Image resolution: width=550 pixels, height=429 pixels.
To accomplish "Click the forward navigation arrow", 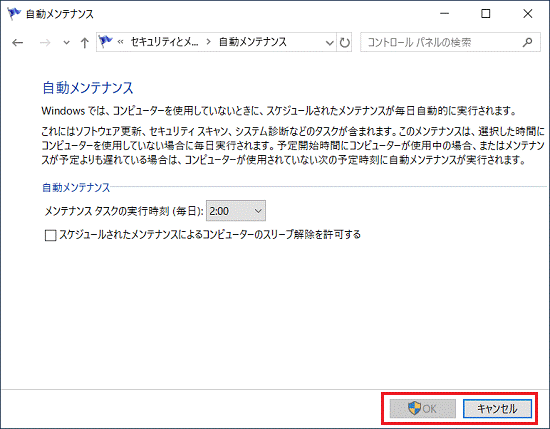I will point(45,43).
